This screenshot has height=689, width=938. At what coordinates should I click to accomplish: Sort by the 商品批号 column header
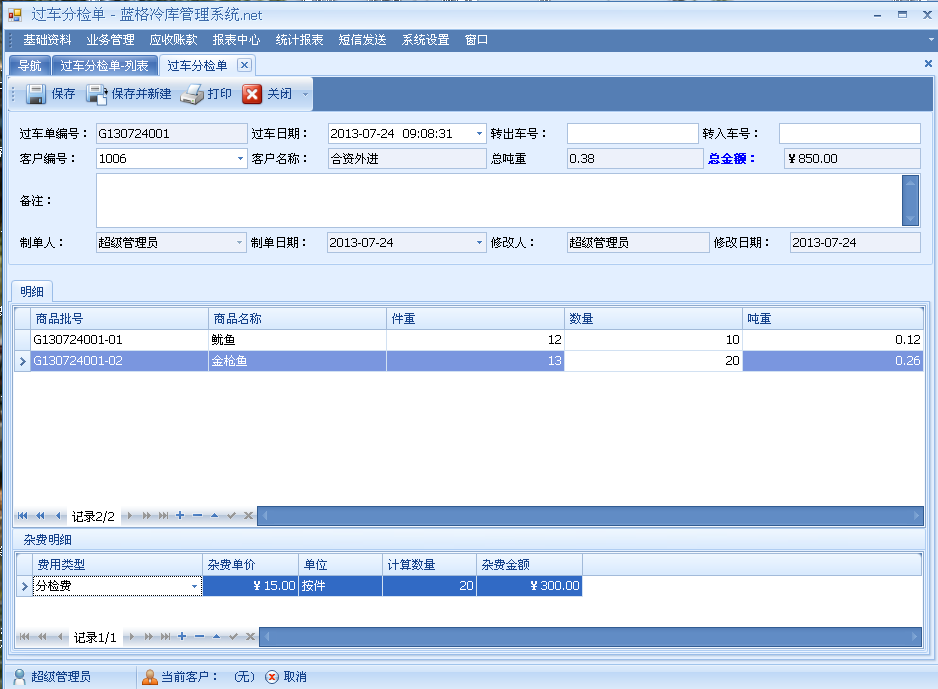pos(120,319)
